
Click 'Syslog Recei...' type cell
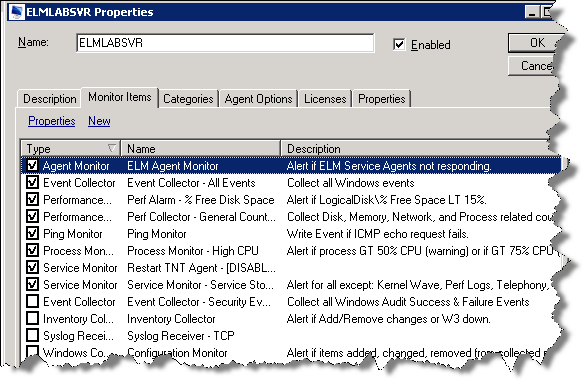click(x=78, y=336)
